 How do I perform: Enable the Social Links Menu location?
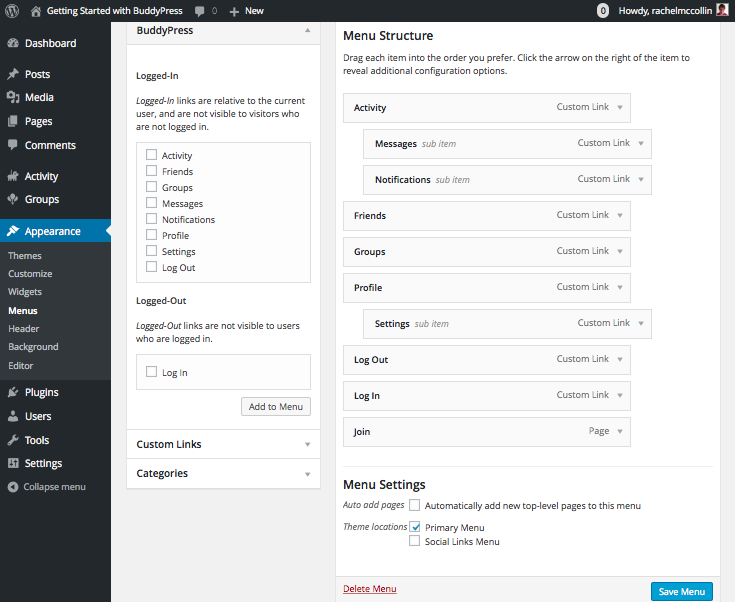[x=414, y=541]
